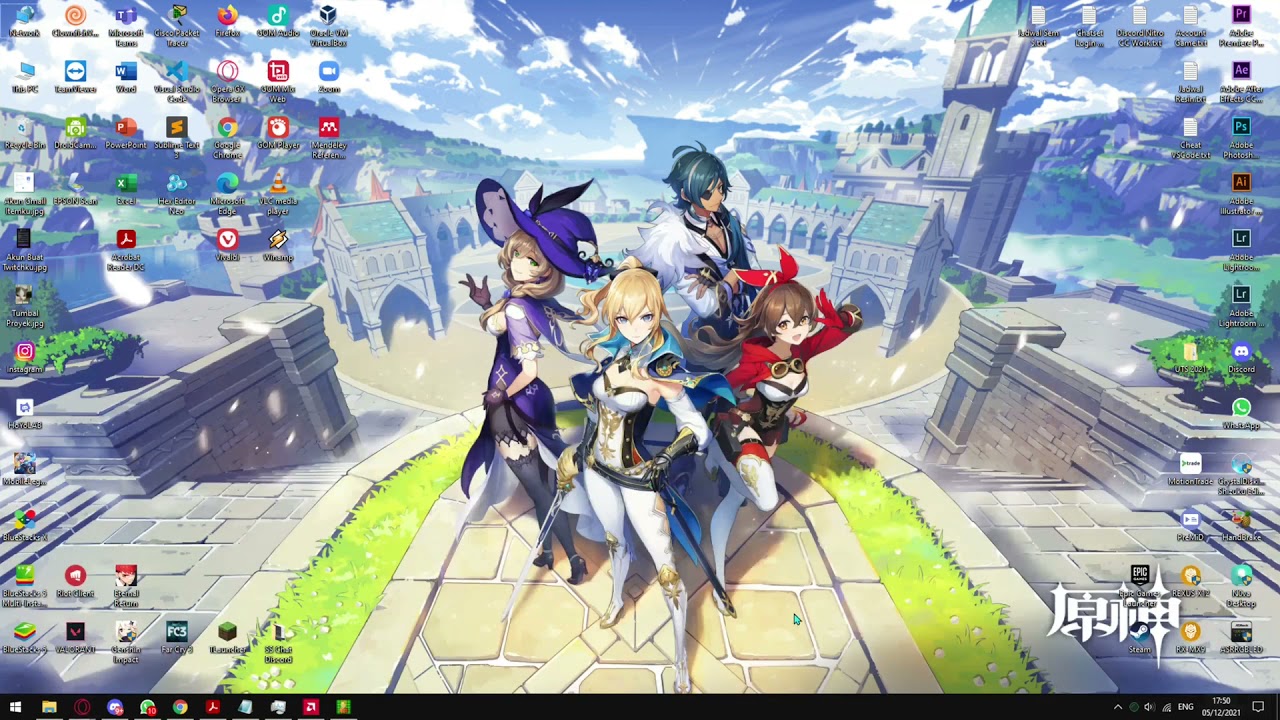Click the ENG input language indicator
This screenshot has width=1280, height=720.
[x=1185, y=707]
